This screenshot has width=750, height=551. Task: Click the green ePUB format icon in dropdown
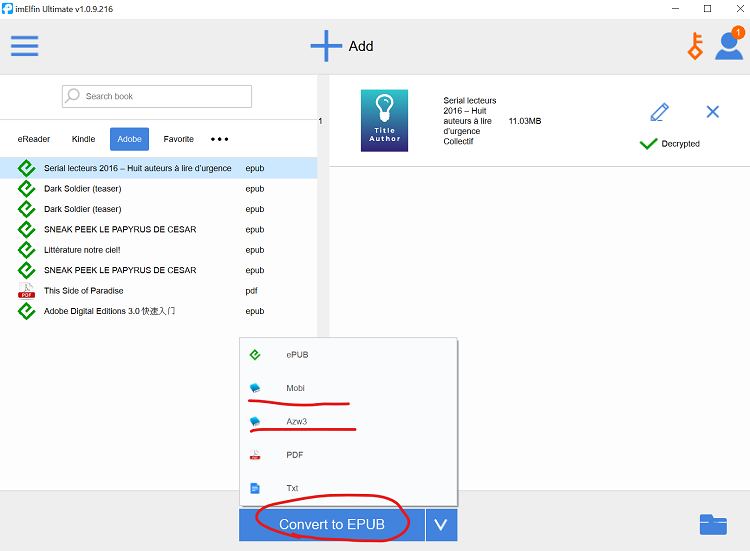coord(255,354)
